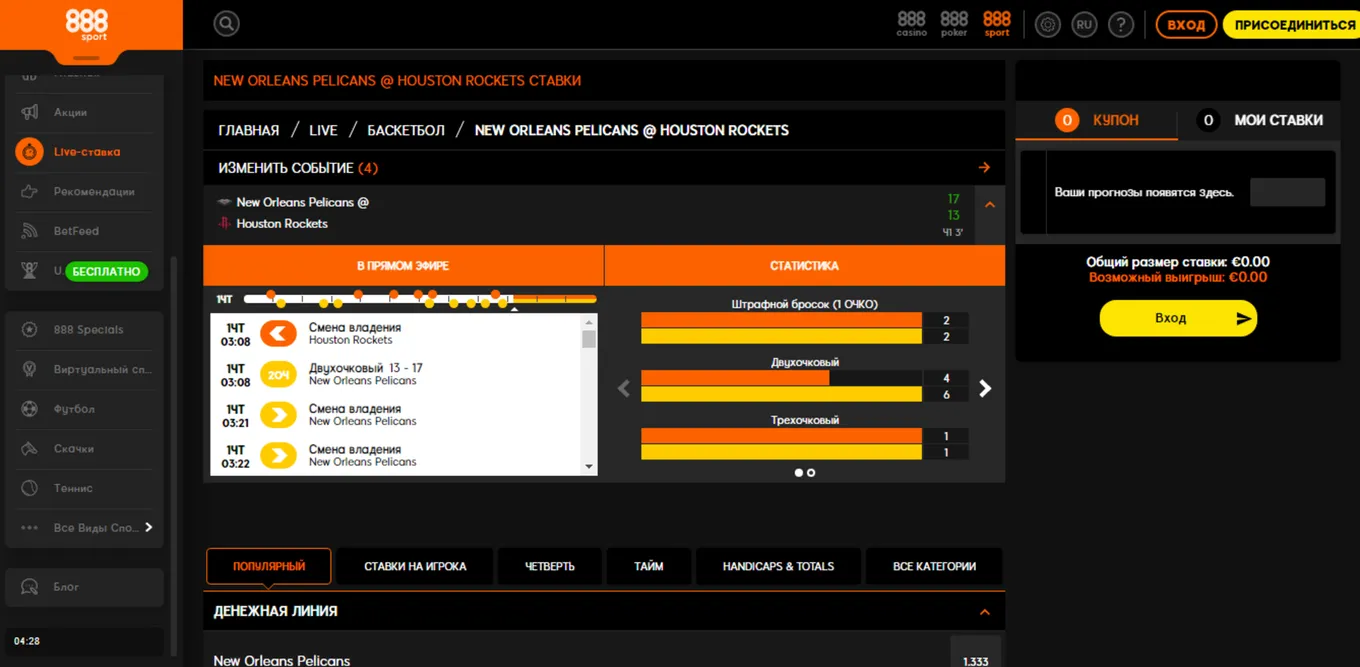Expand the ИЗМЕНИТЬ СОБЫТИЕ arrow
This screenshot has height=667, width=1360.
pyautogui.click(x=984, y=168)
